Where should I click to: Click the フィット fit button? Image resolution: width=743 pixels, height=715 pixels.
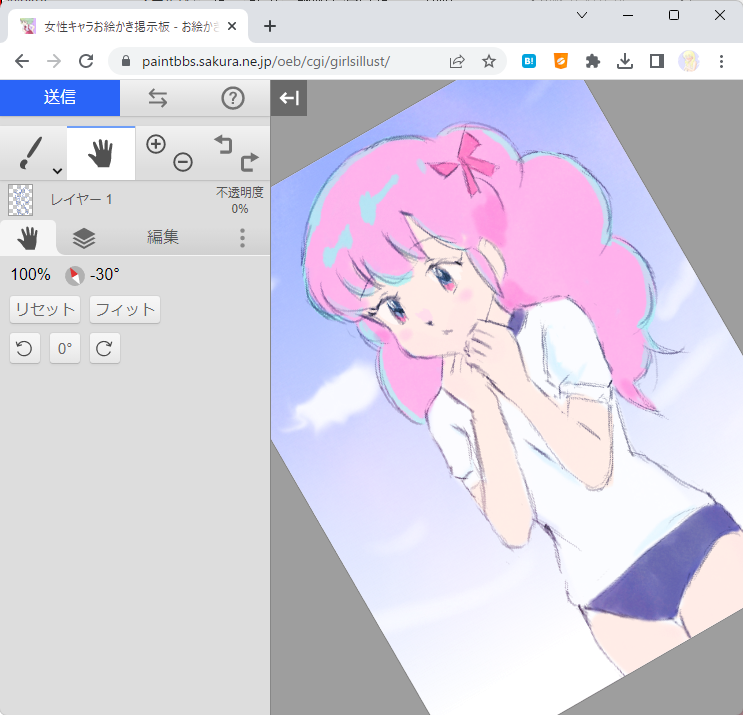(125, 309)
